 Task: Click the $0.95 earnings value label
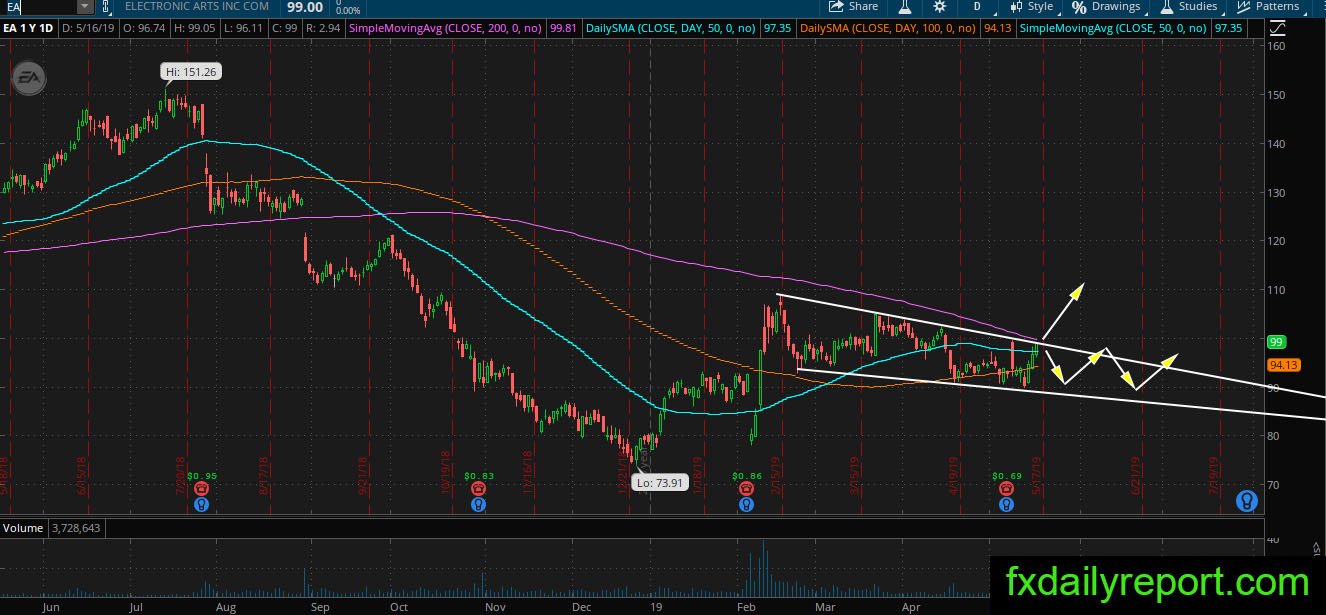coord(201,476)
